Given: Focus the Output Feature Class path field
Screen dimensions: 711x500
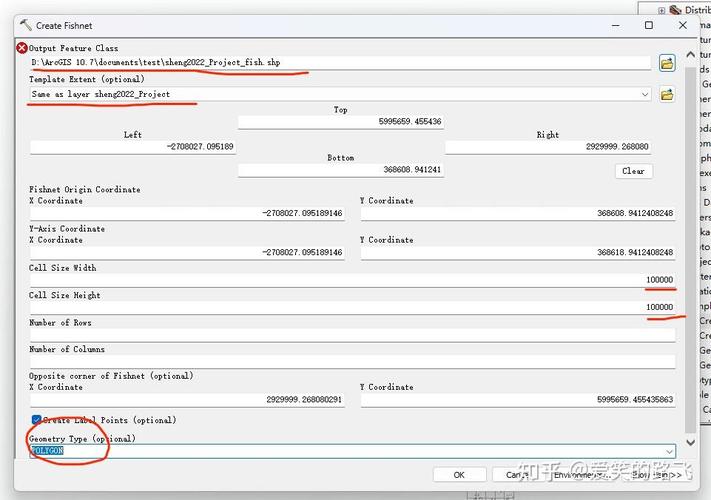Looking at the screenshot, I should (x=340, y=63).
